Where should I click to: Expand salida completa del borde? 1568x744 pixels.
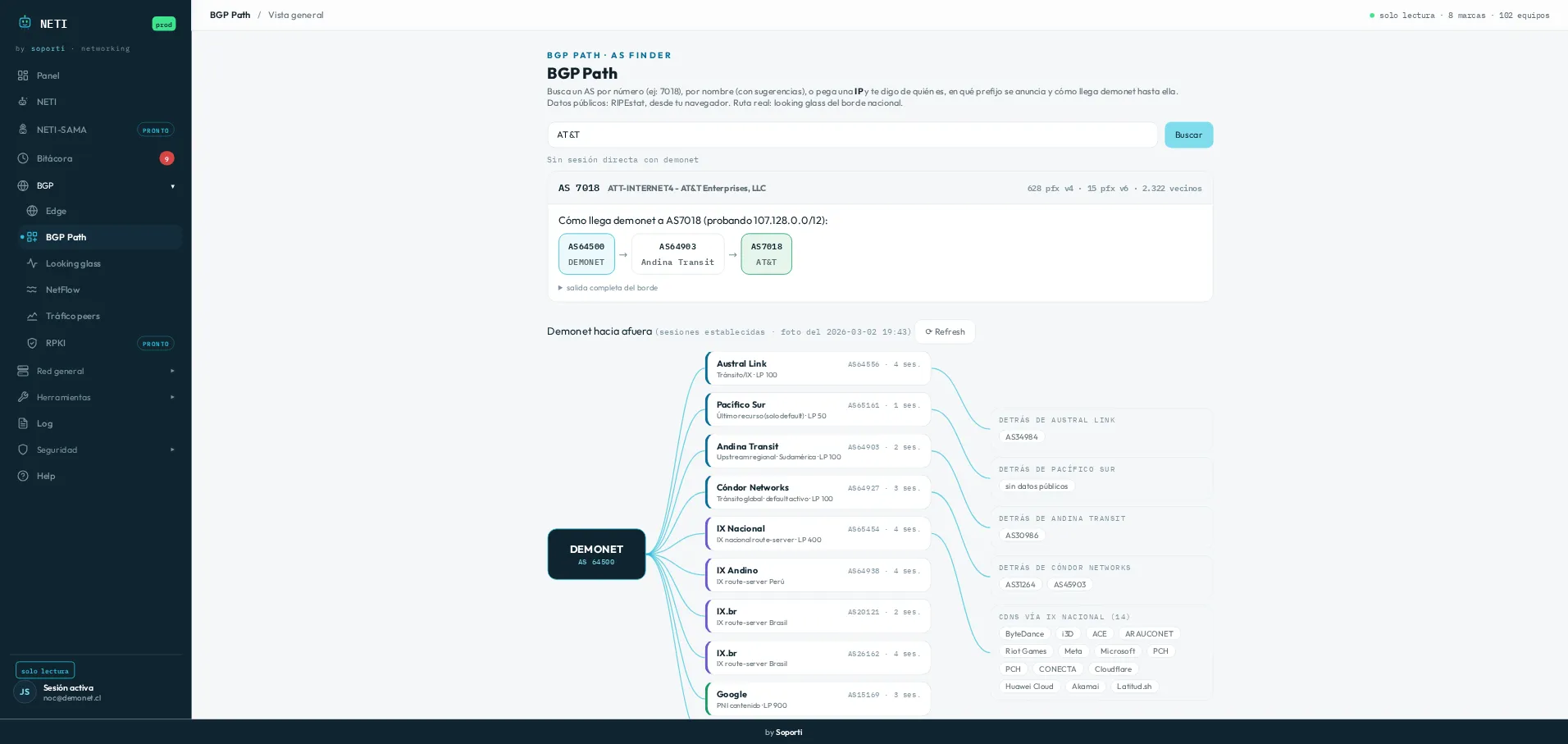pos(608,288)
